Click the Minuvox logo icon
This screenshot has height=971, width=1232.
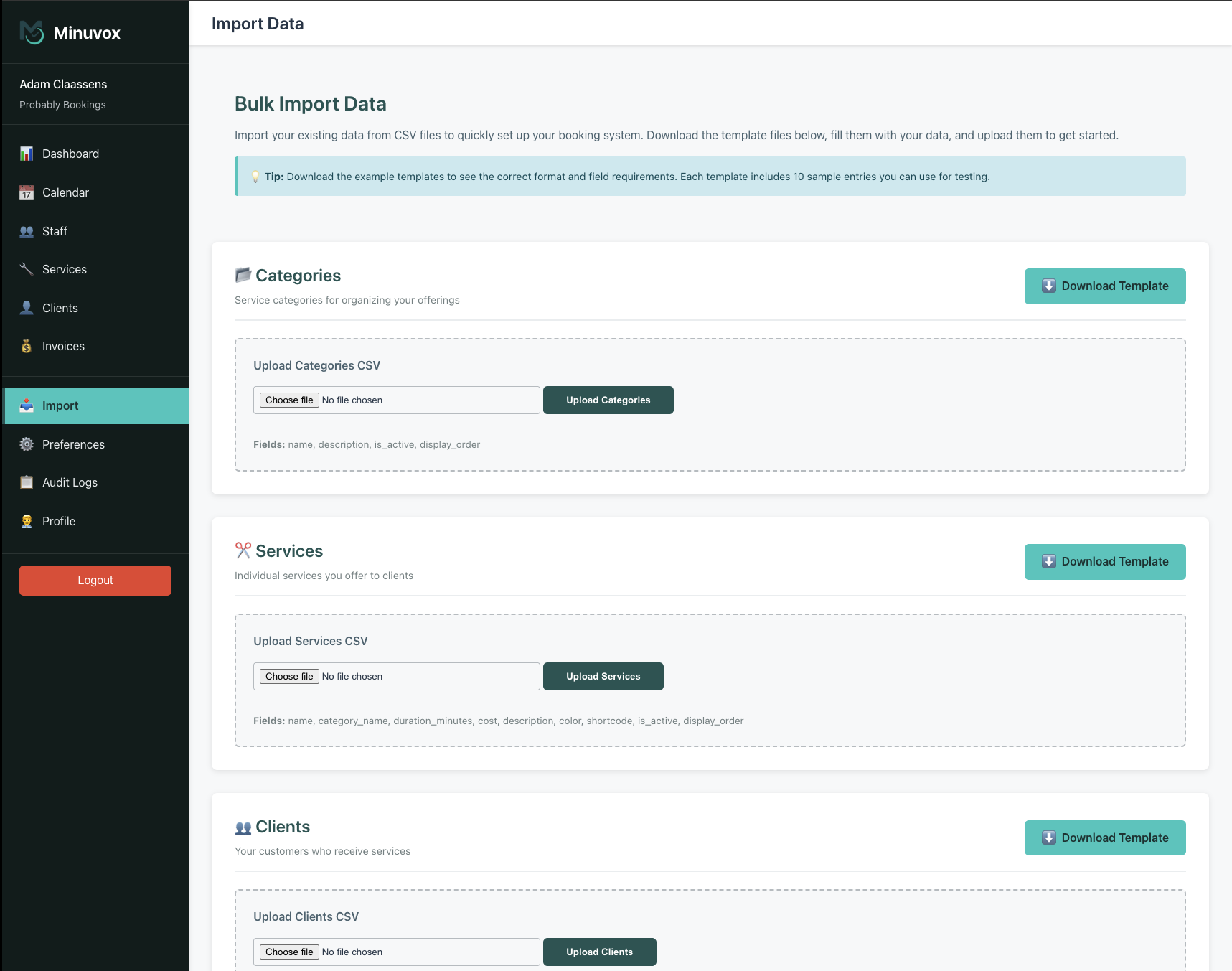(32, 32)
